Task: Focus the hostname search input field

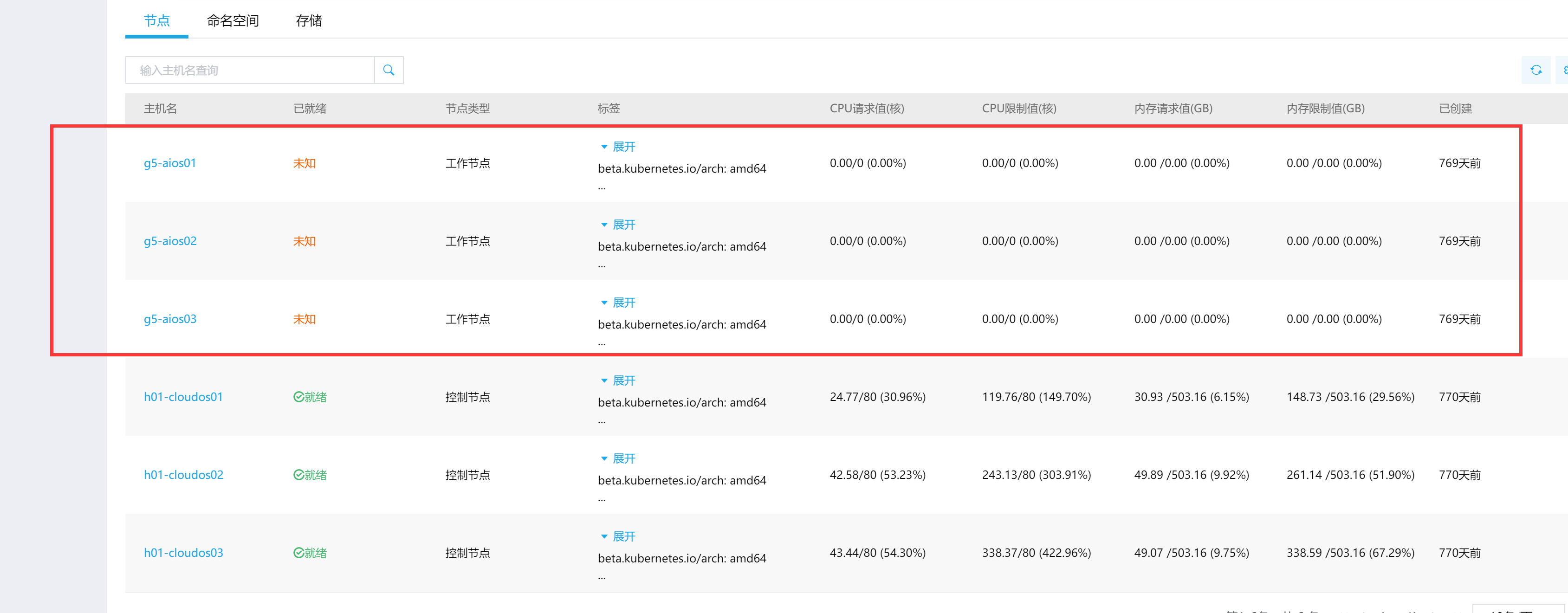Action: 250,70
